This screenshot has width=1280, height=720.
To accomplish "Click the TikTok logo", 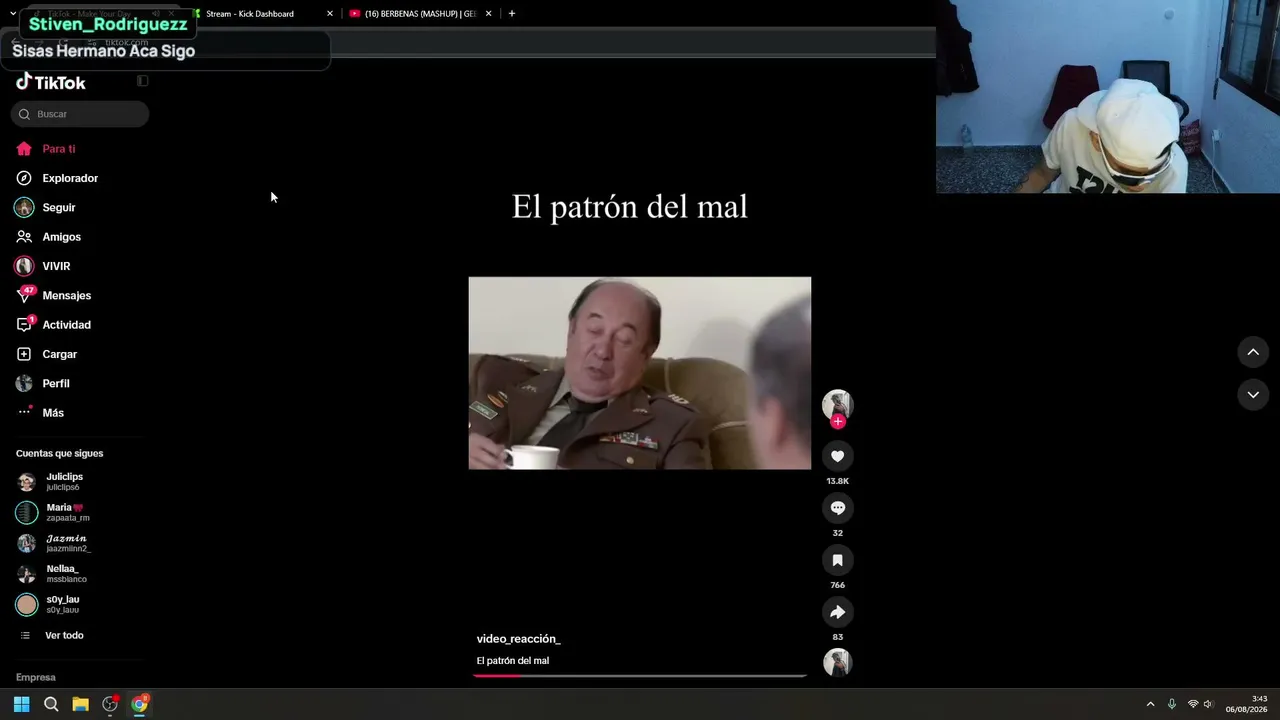I will click(51, 82).
